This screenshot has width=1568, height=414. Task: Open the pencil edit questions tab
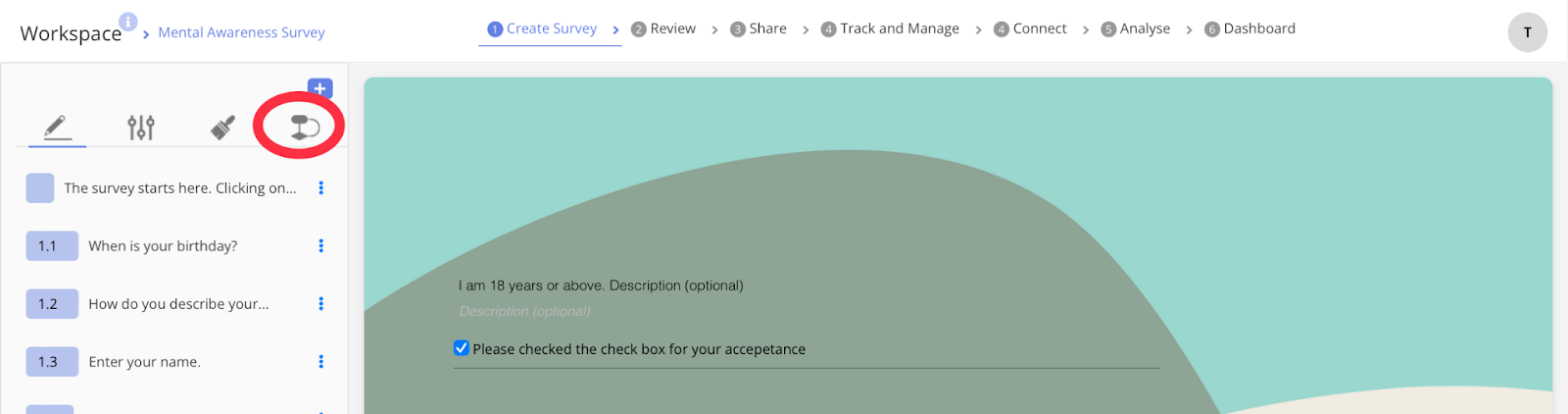point(57,128)
